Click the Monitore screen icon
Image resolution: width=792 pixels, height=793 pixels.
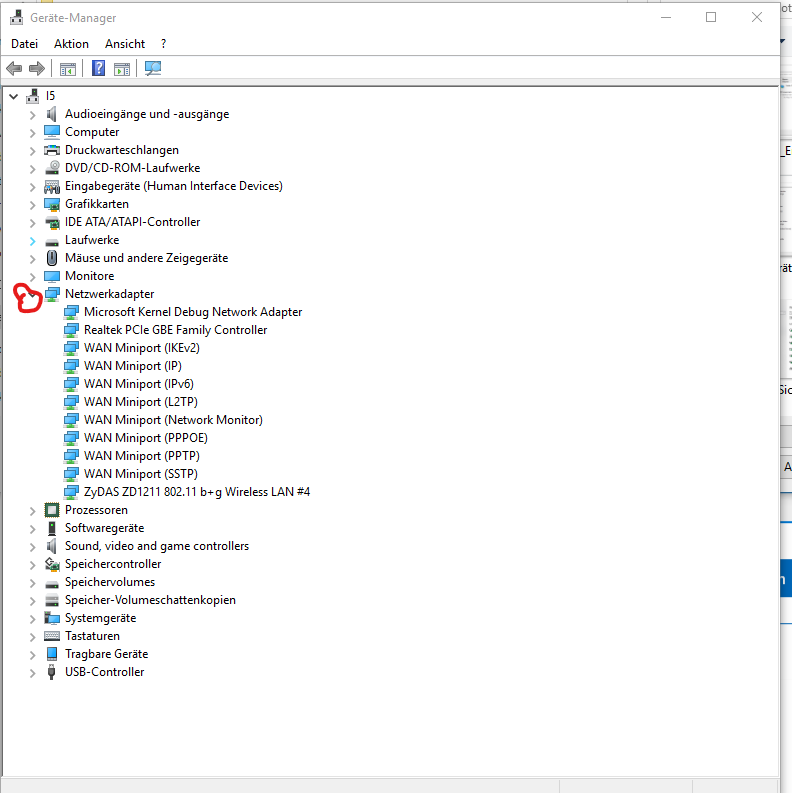(52, 276)
